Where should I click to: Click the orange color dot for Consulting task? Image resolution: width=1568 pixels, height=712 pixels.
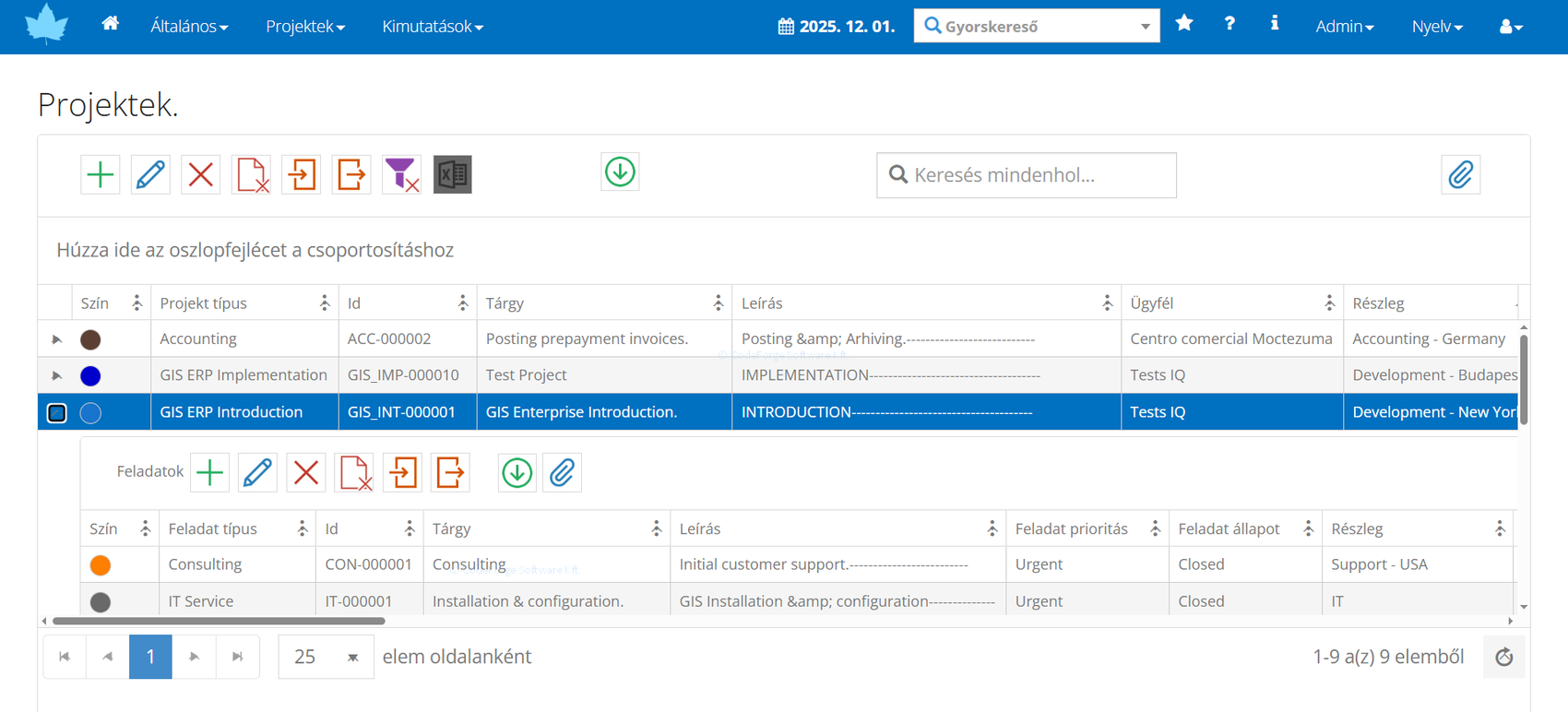tap(101, 564)
